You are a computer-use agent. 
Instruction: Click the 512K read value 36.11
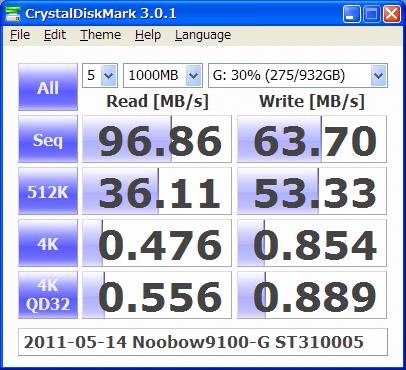click(x=157, y=191)
